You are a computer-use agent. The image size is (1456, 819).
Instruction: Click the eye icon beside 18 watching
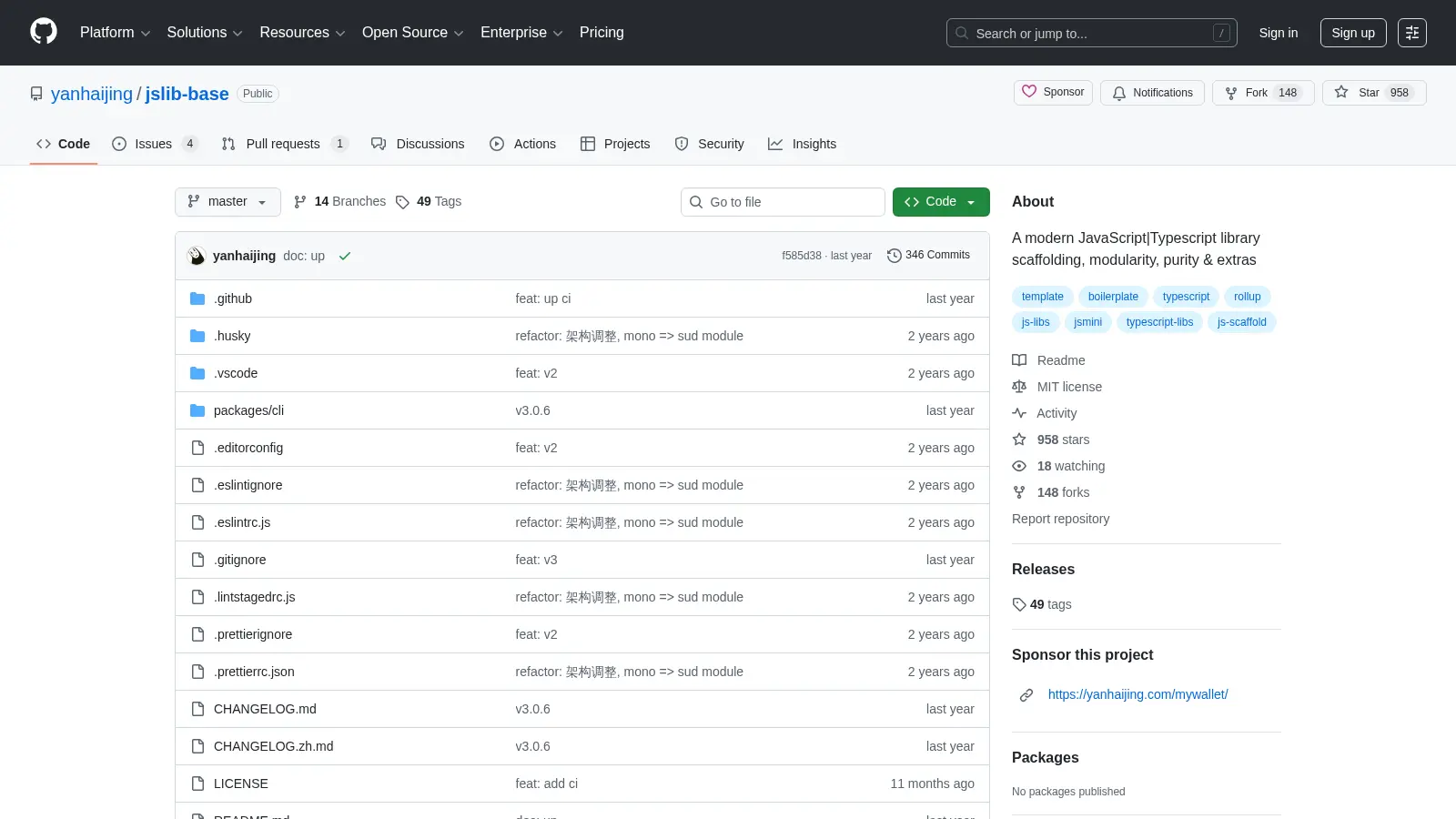point(1019,466)
